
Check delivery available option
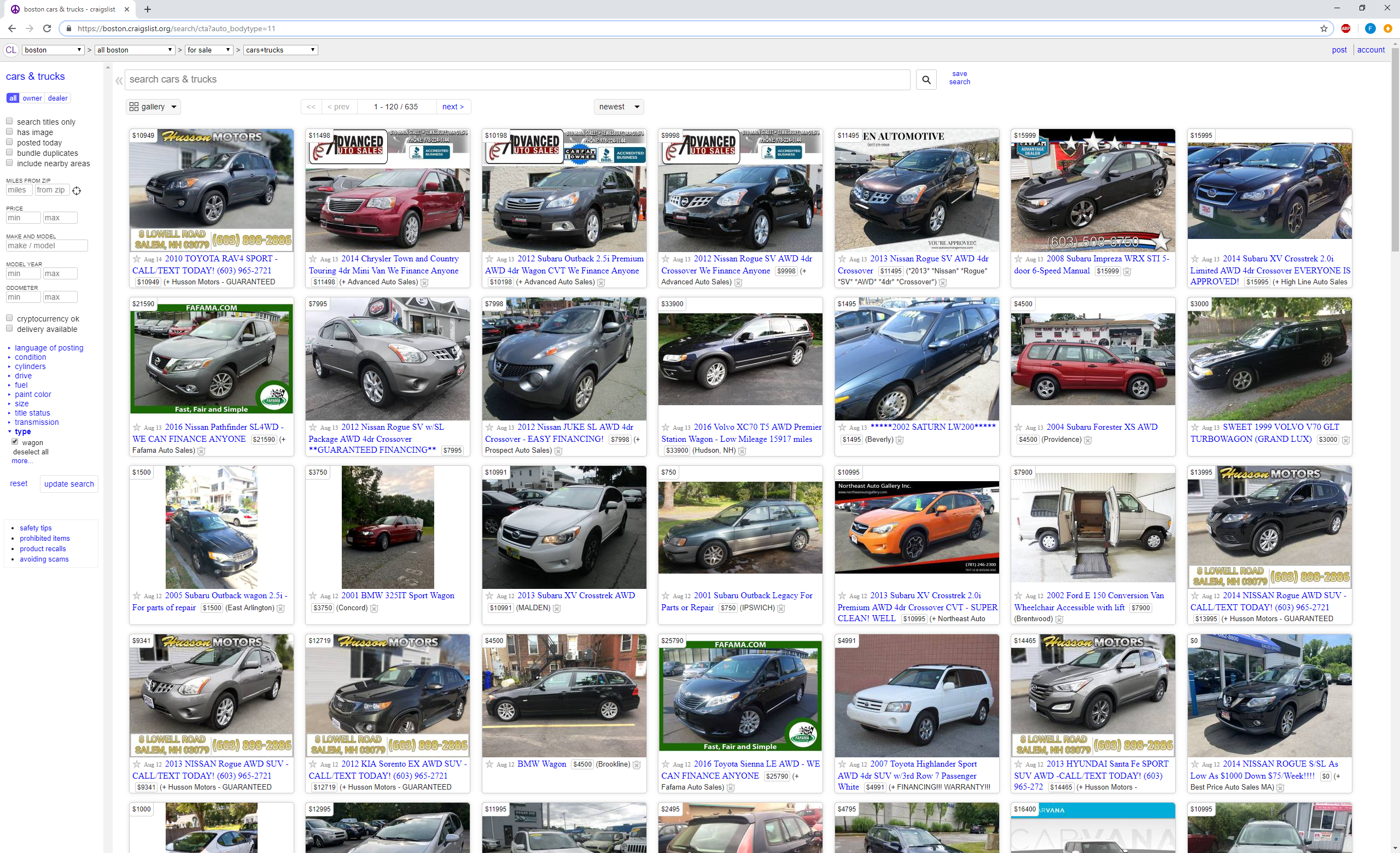[9, 328]
